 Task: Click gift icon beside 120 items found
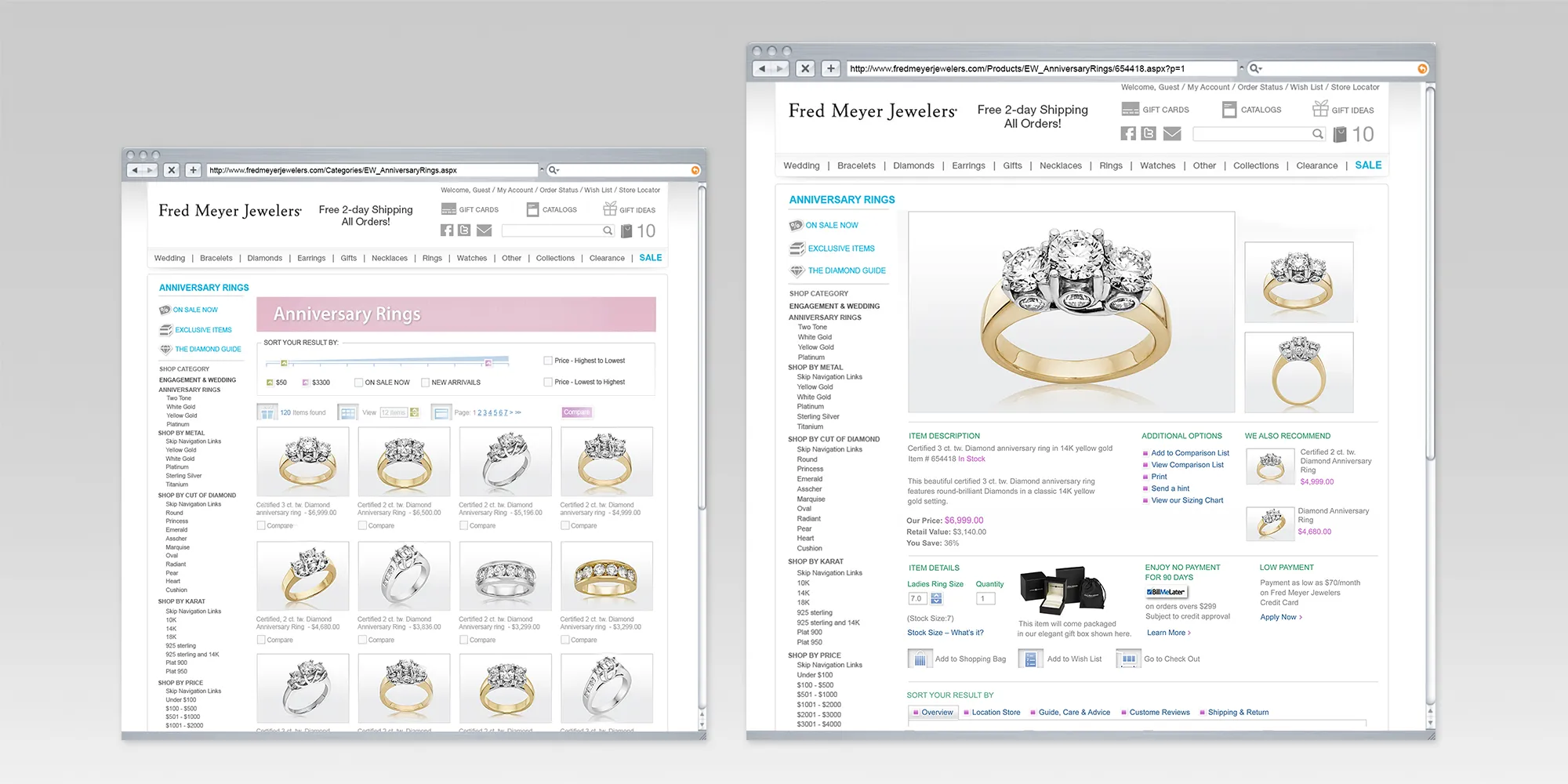point(267,412)
